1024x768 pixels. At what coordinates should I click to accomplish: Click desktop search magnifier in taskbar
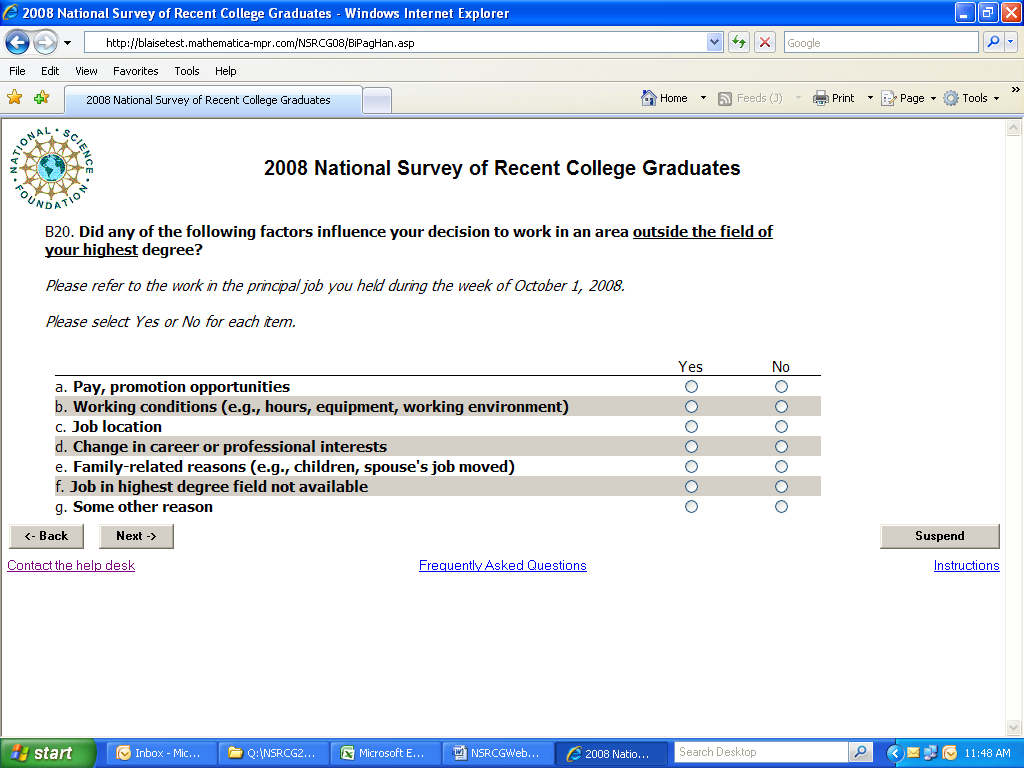[x=861, y=752]
